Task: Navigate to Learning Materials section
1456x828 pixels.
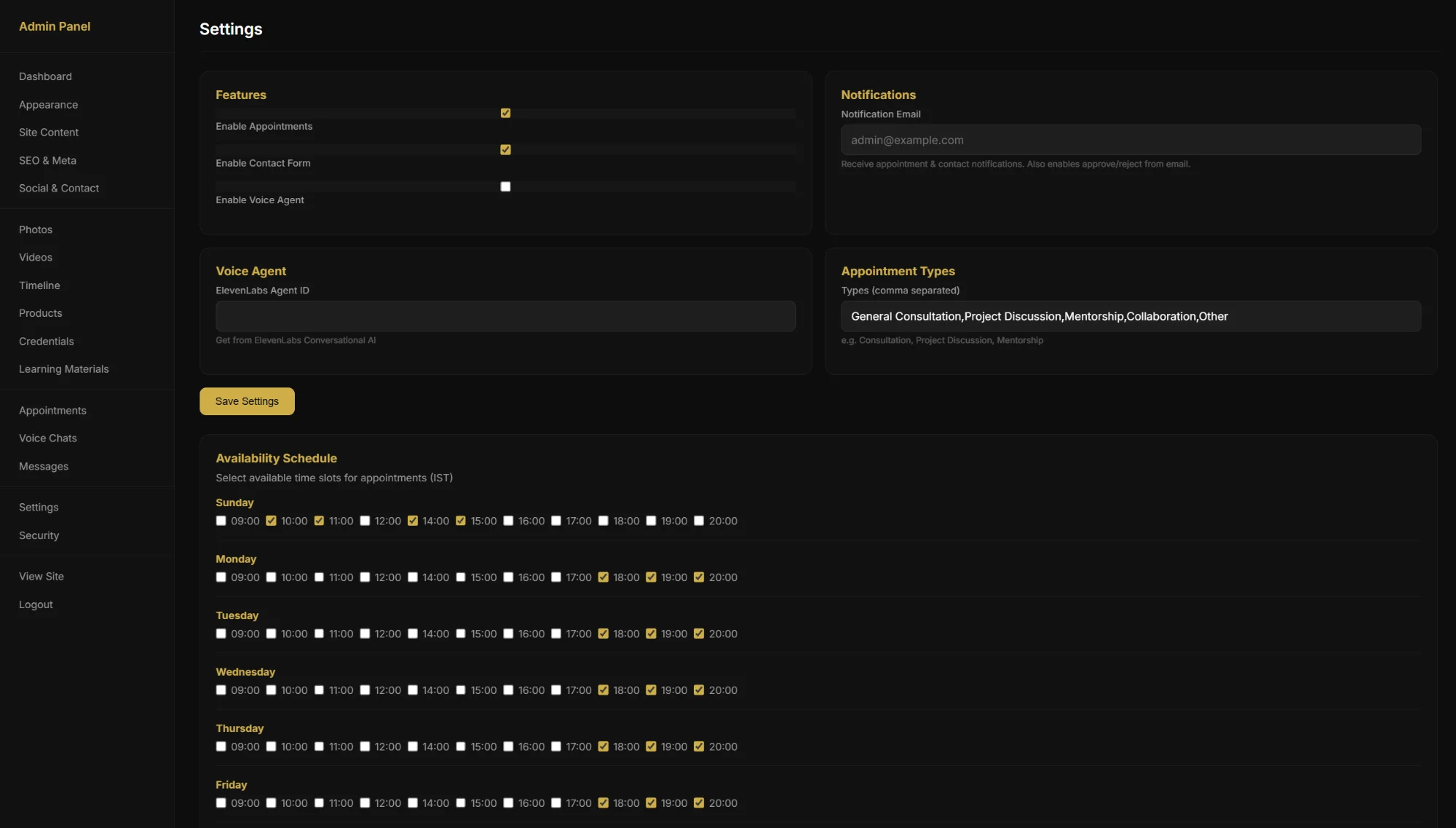Action: tap(64, 369)
